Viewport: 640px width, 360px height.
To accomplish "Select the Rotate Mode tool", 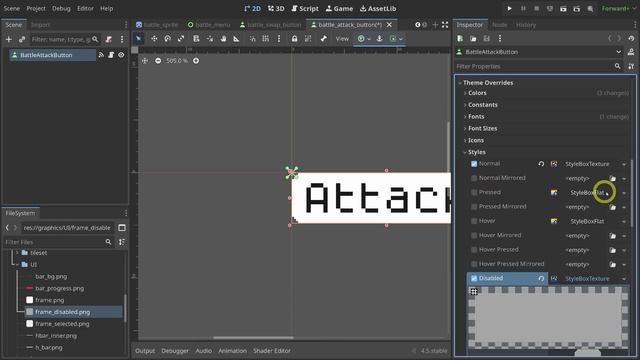I will click(167, 39).
